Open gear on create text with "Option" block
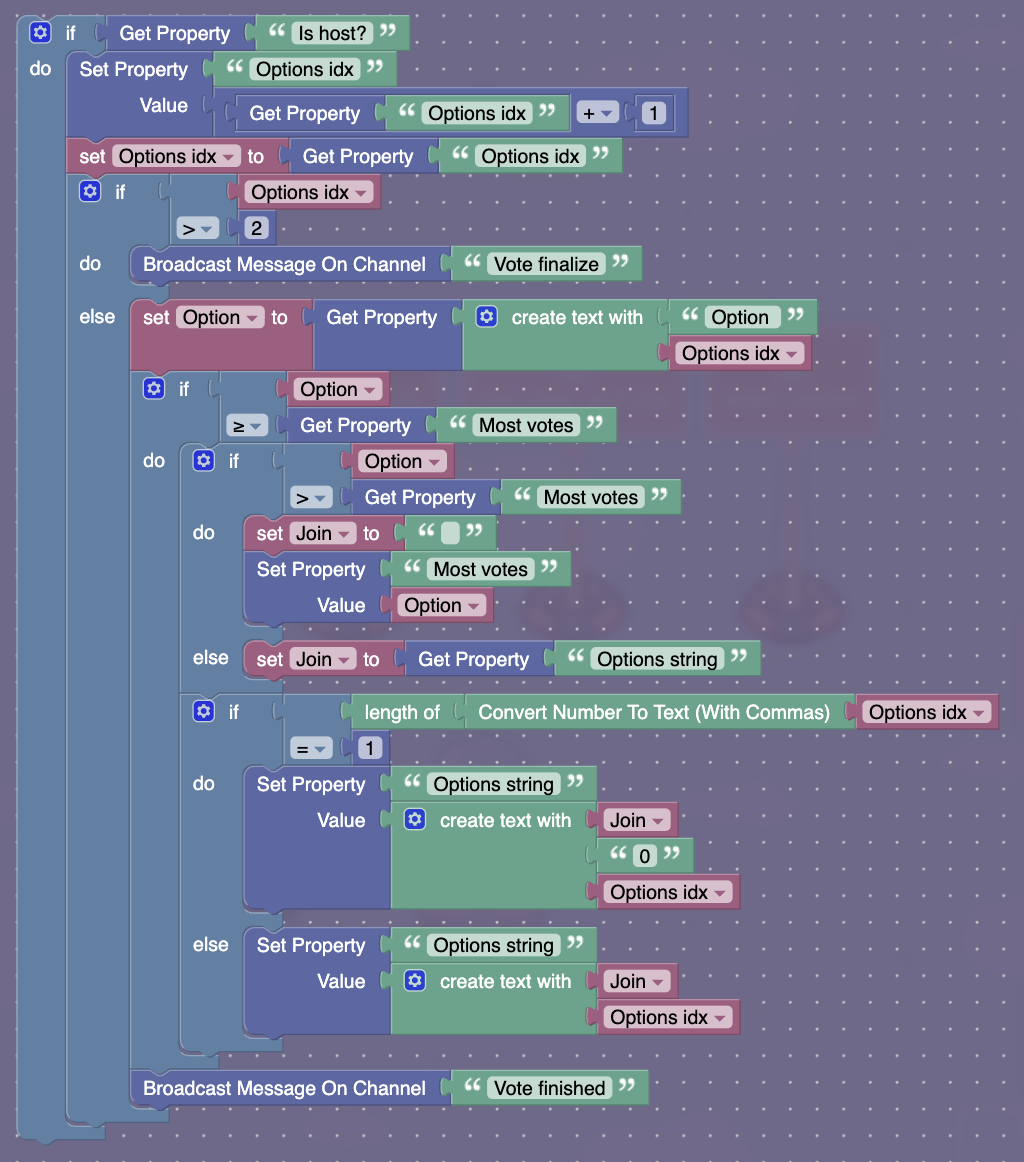Image resolution: width=1024 pixels, height=1162 pixels. tap(487, 317)
